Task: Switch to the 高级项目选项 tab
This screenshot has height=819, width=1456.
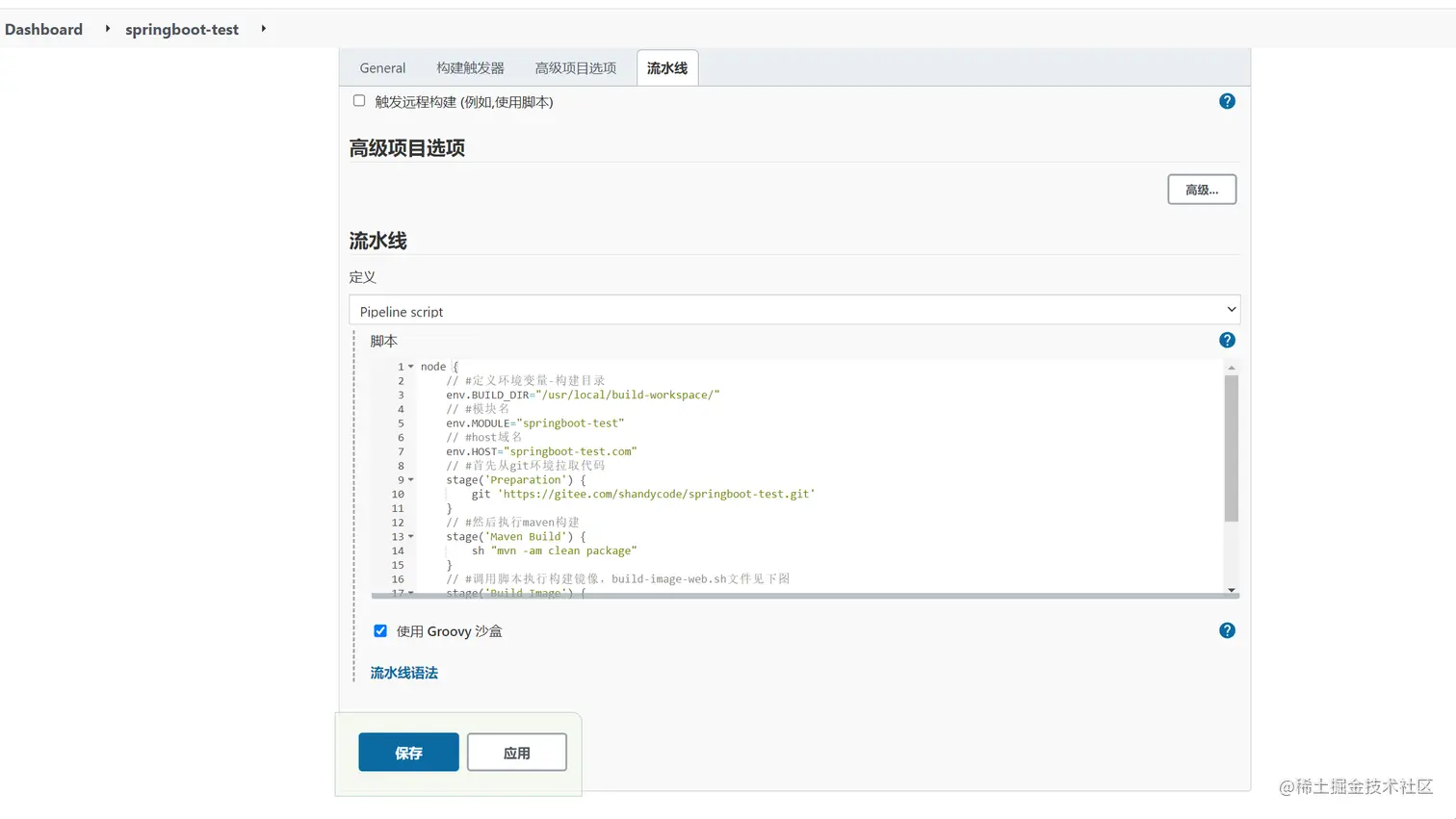Action: (x=575, y=68)
